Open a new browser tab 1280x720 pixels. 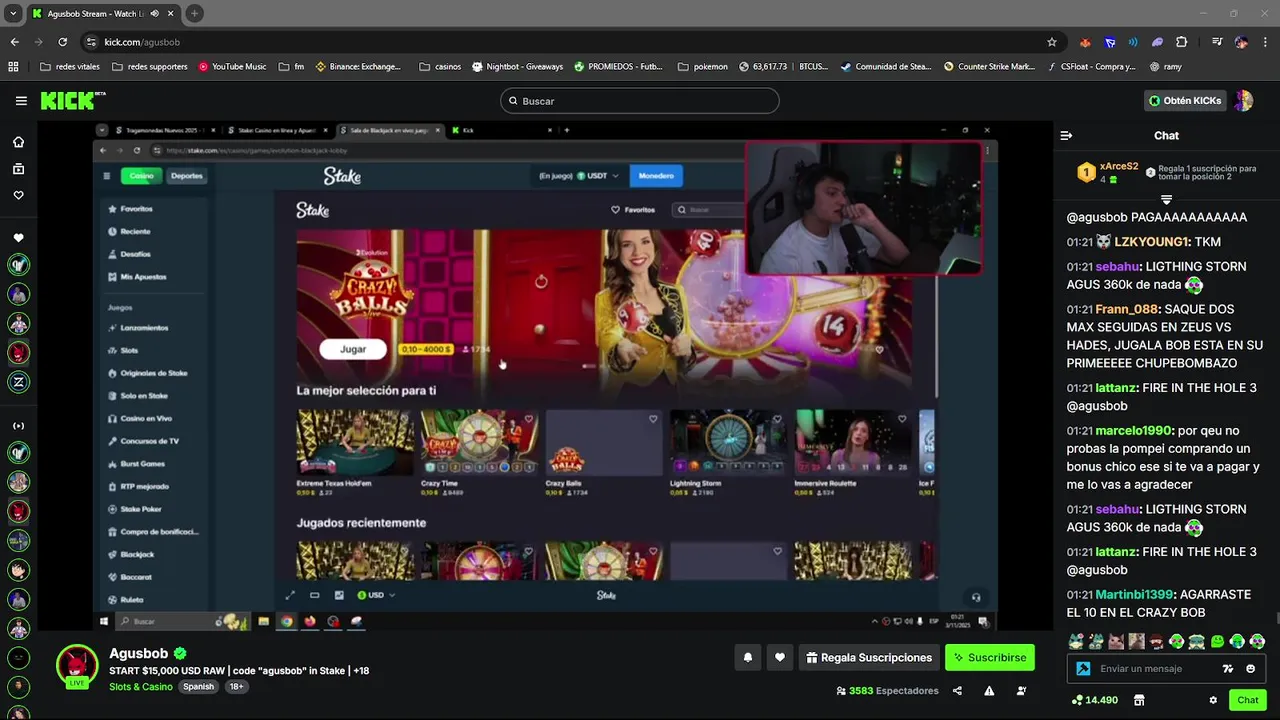pos(194,14)
